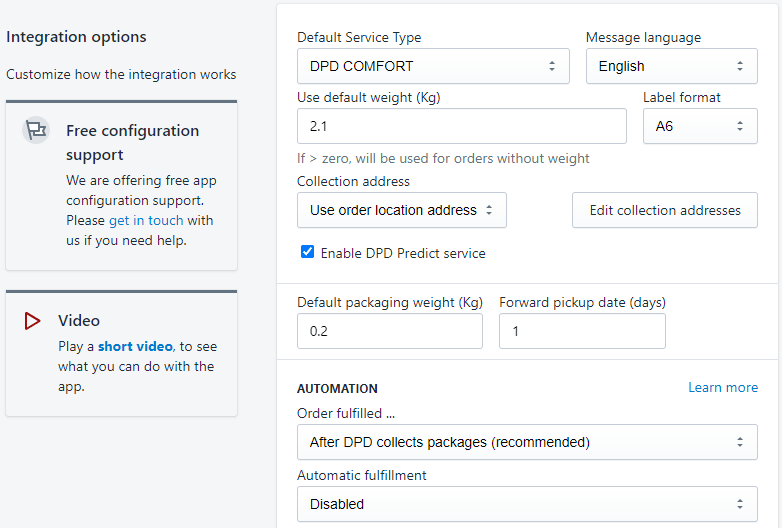Focus the Use default weight (Kg) field
This screenshot has width=782, height=528.
tap(461, 126)
